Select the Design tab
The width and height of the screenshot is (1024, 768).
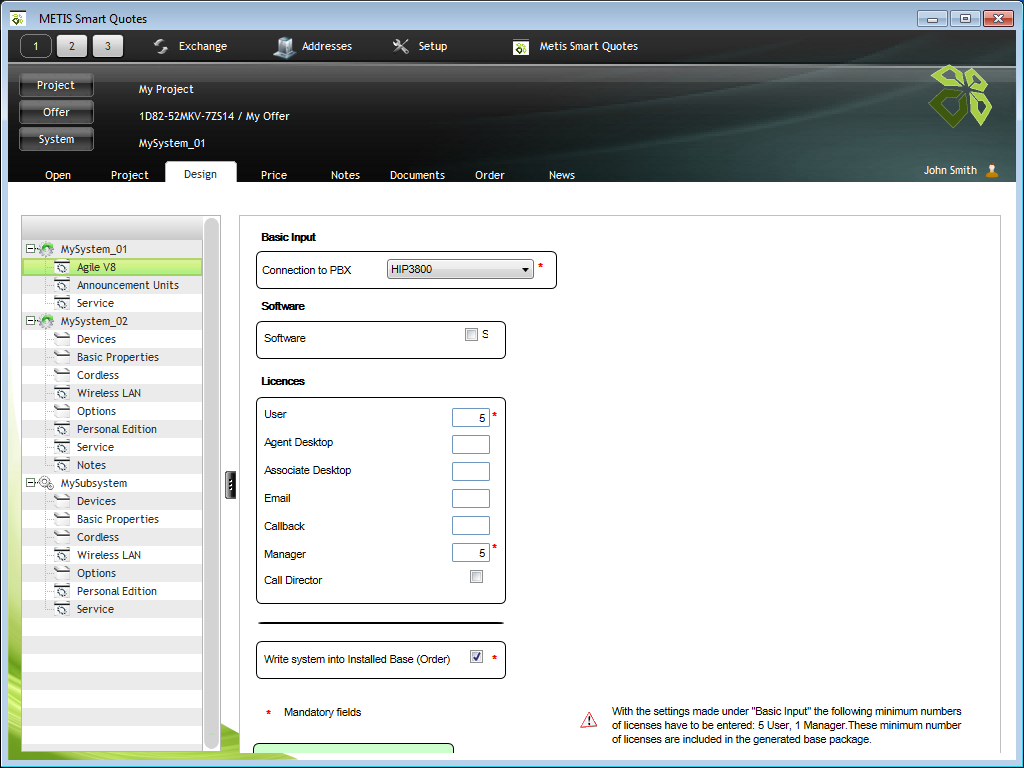point(200,174)
